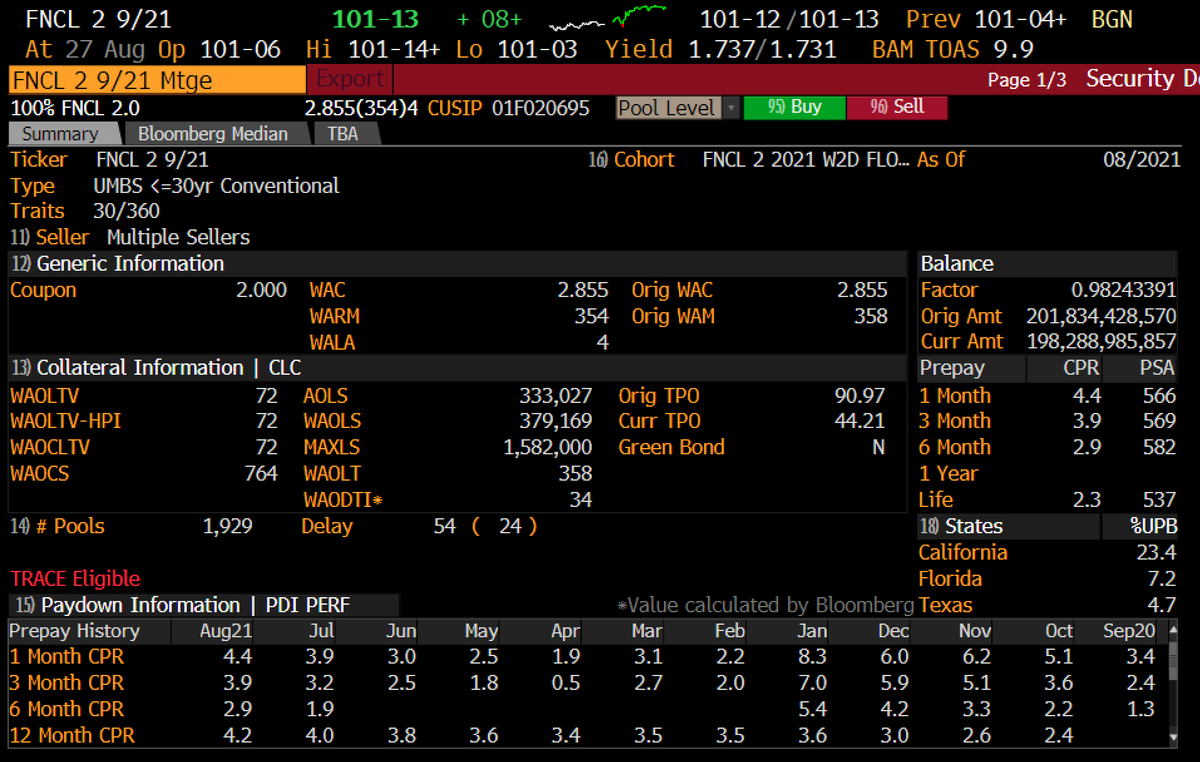Open the Generic Information section
Image resolution: width=1200 pixels, height=762 pixels.
[117, 264]
